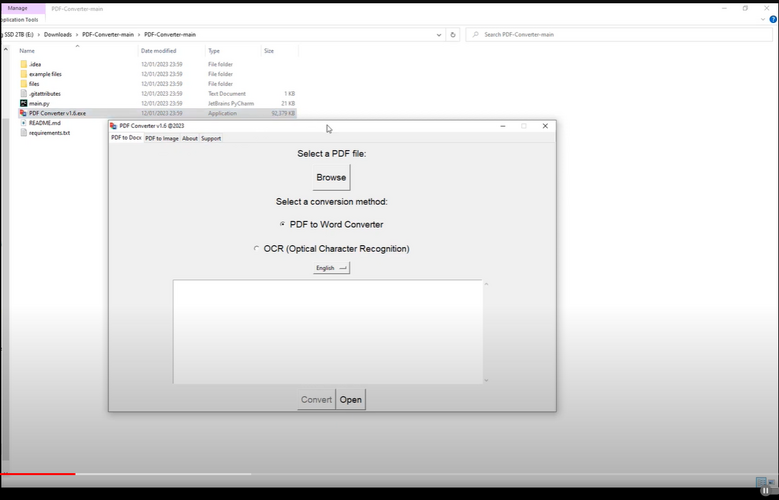Select the README.md file icon

pyautogui.click(x=24, y=123)
